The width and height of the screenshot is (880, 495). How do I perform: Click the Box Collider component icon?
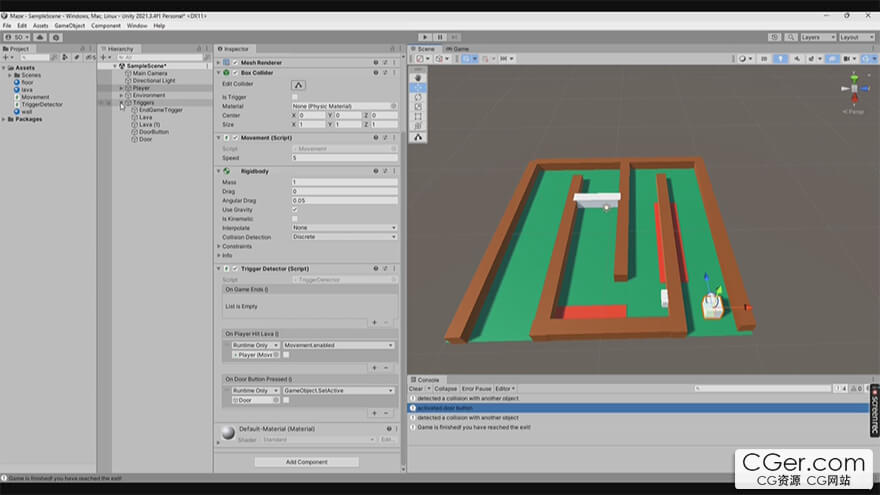click(x=226, y=73)
